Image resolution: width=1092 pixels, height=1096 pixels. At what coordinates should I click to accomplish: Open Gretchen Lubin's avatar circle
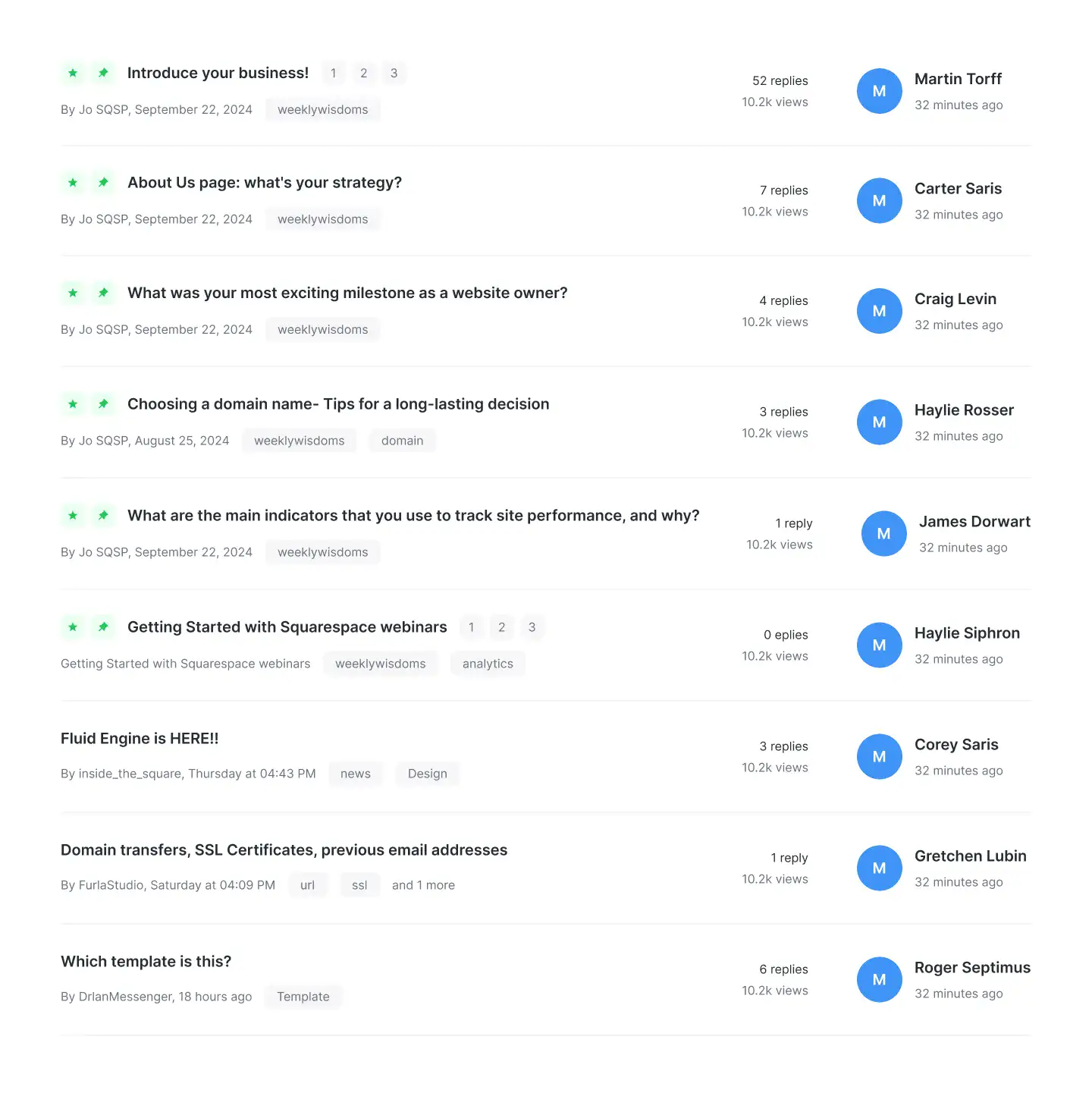880,868
